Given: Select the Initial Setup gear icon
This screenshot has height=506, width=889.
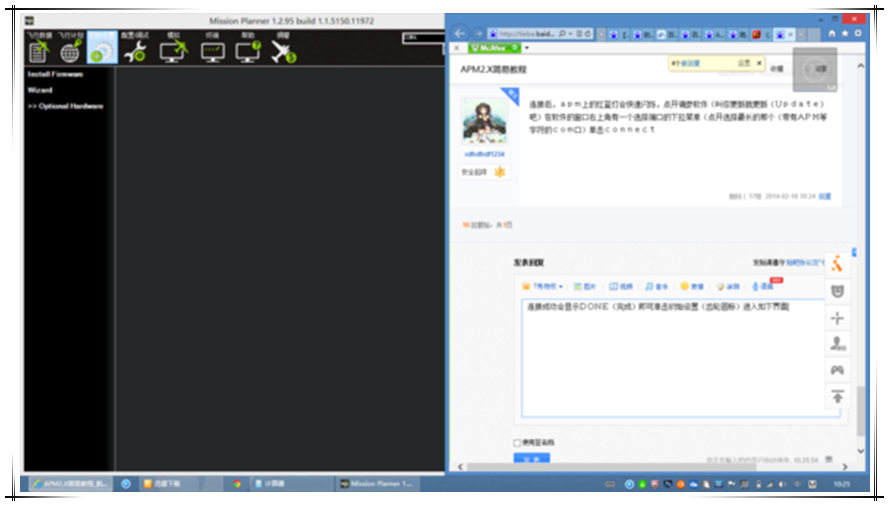Looking at the screenshot, I should (x=102, y=50).
